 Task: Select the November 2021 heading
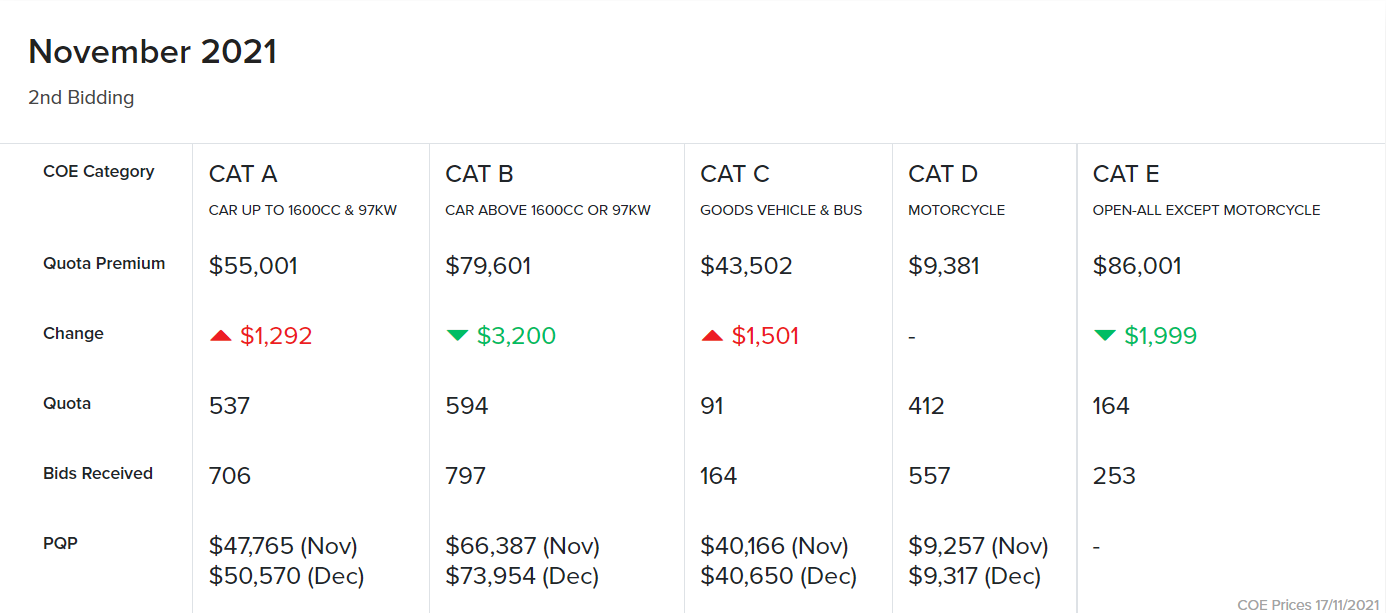[x=152, y=52]
